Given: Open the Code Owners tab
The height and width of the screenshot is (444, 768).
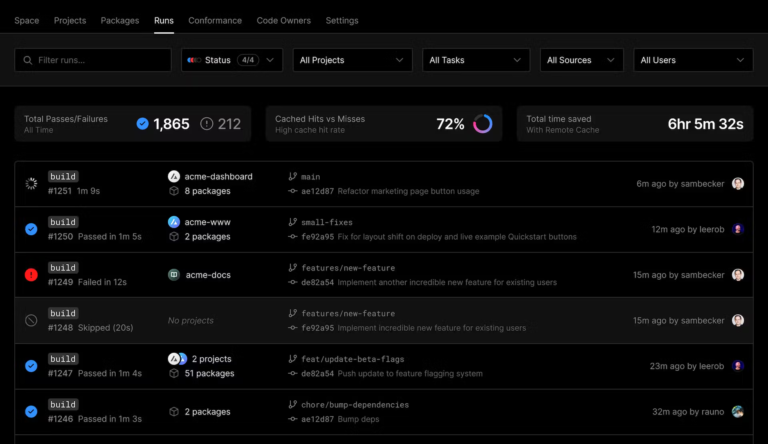Looking at the screenshot, I should point(284,20).
